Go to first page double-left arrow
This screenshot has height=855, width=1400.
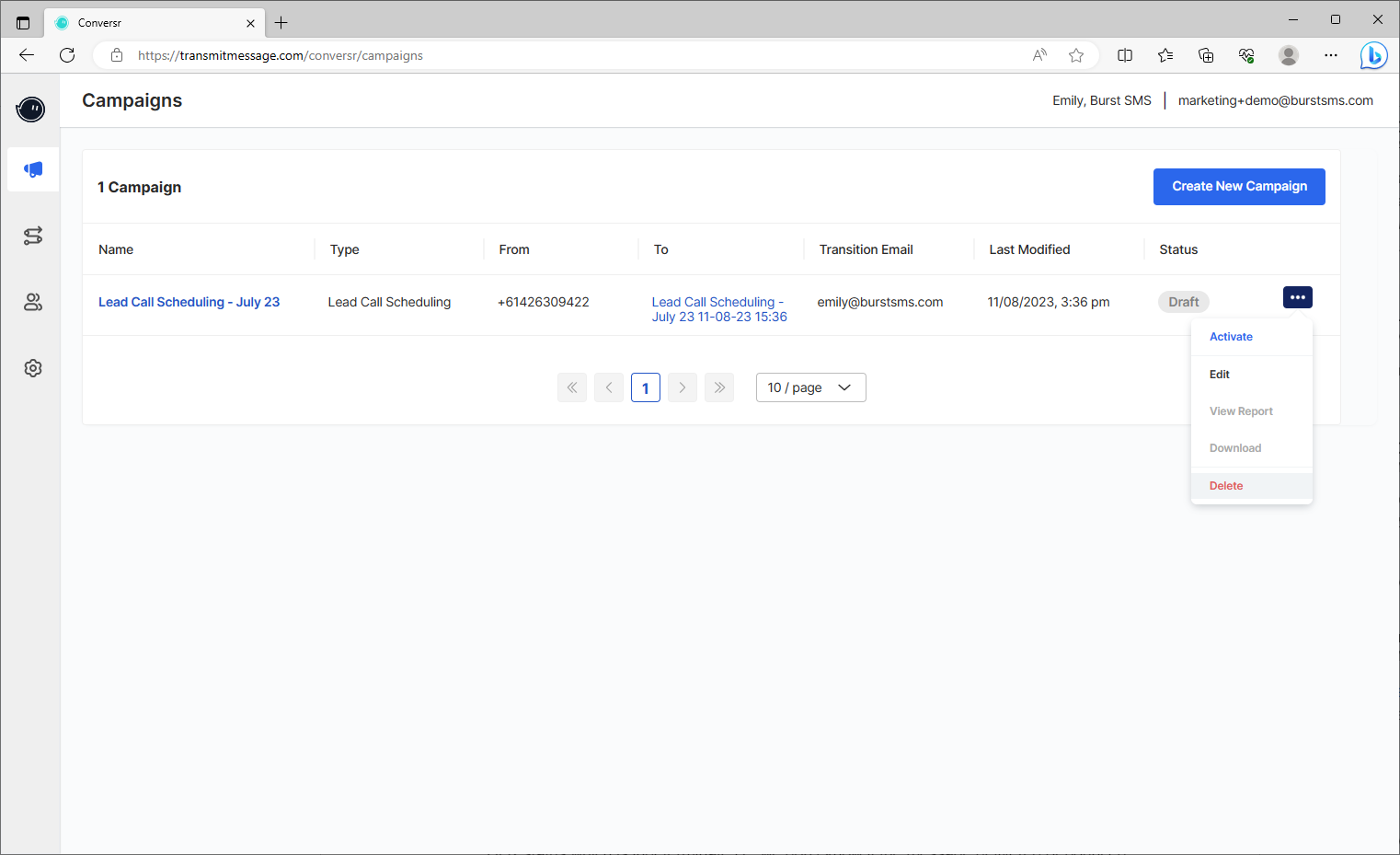(x=572, y=387)
